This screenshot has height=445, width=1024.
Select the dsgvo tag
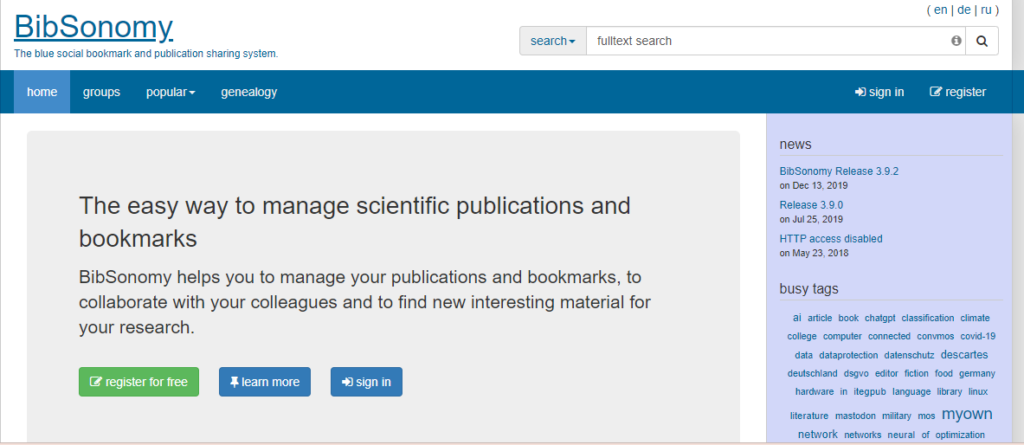[x=856, y=374]
